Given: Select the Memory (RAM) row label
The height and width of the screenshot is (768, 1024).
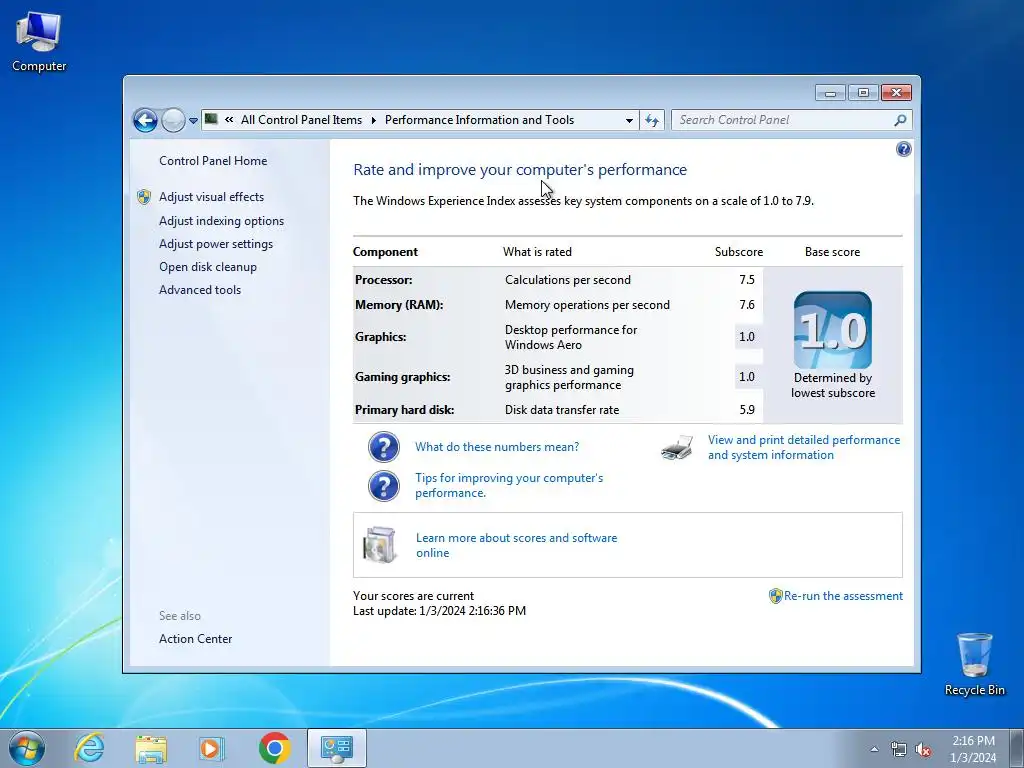Looking at the screenshot, I should 399,305.
